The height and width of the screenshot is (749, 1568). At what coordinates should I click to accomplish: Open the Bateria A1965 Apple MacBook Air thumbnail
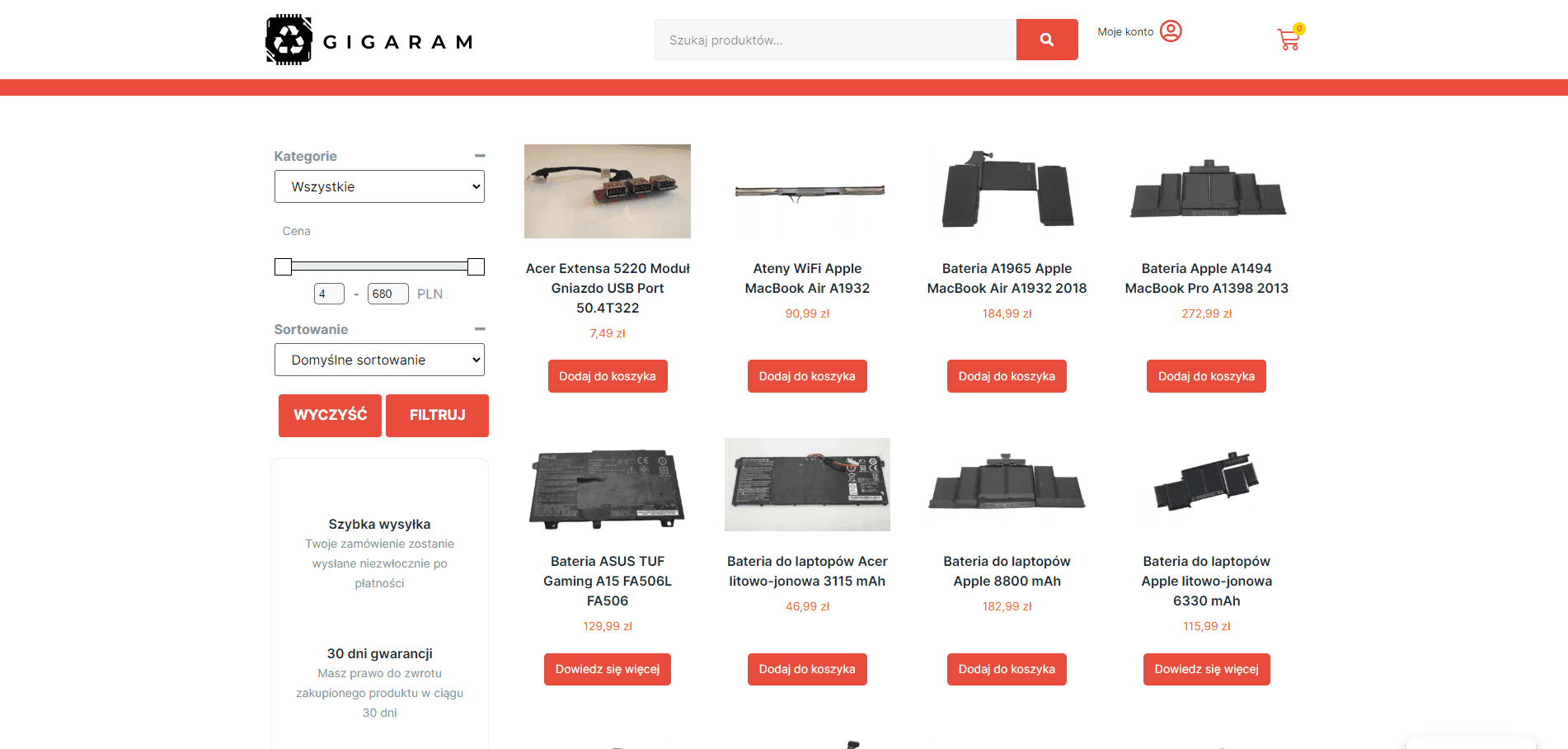tap(1007, 191)
